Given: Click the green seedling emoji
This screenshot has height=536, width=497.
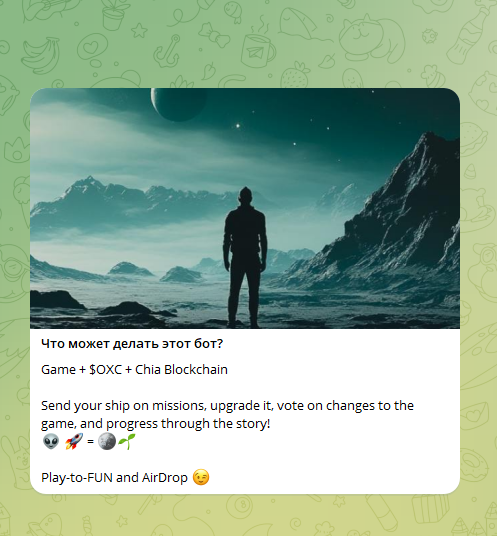Looking at the screenshot, I should (x=126, y=441).
